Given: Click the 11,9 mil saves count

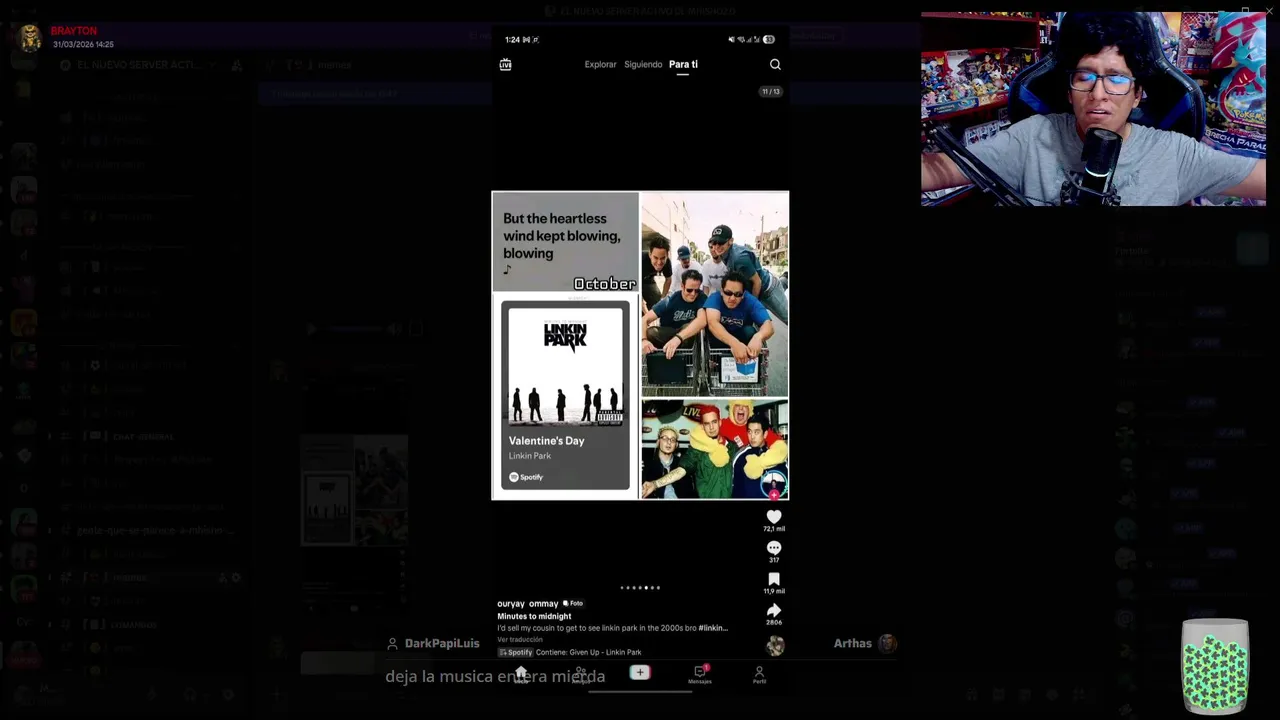Looking at the screenshot, I should coord(774,591).
